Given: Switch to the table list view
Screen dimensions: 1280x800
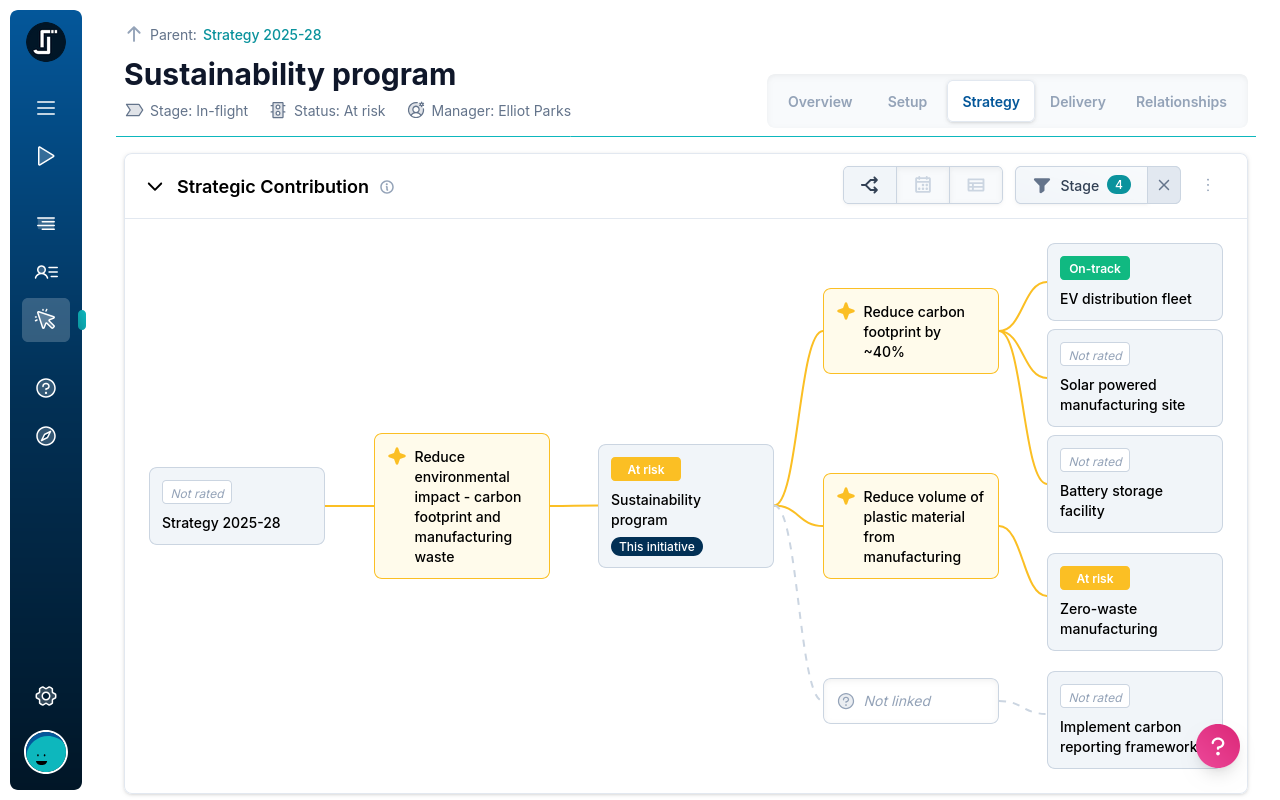Looking at the screenshot, I should tap(976, 185).
